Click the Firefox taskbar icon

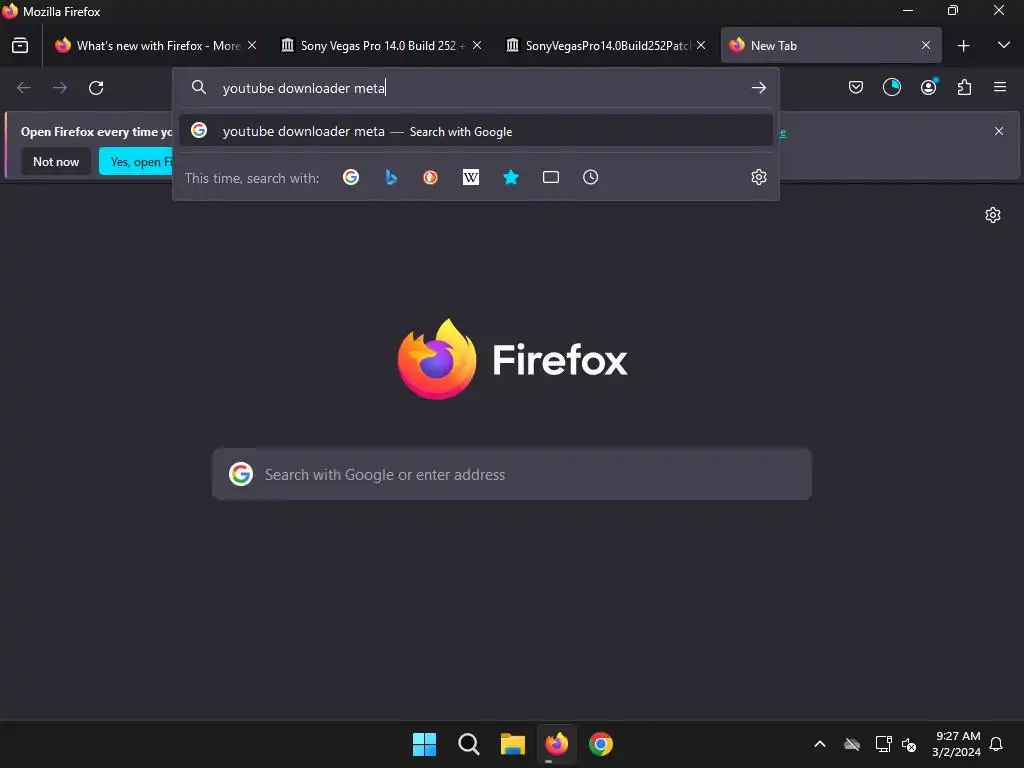[x=556, y=744]
